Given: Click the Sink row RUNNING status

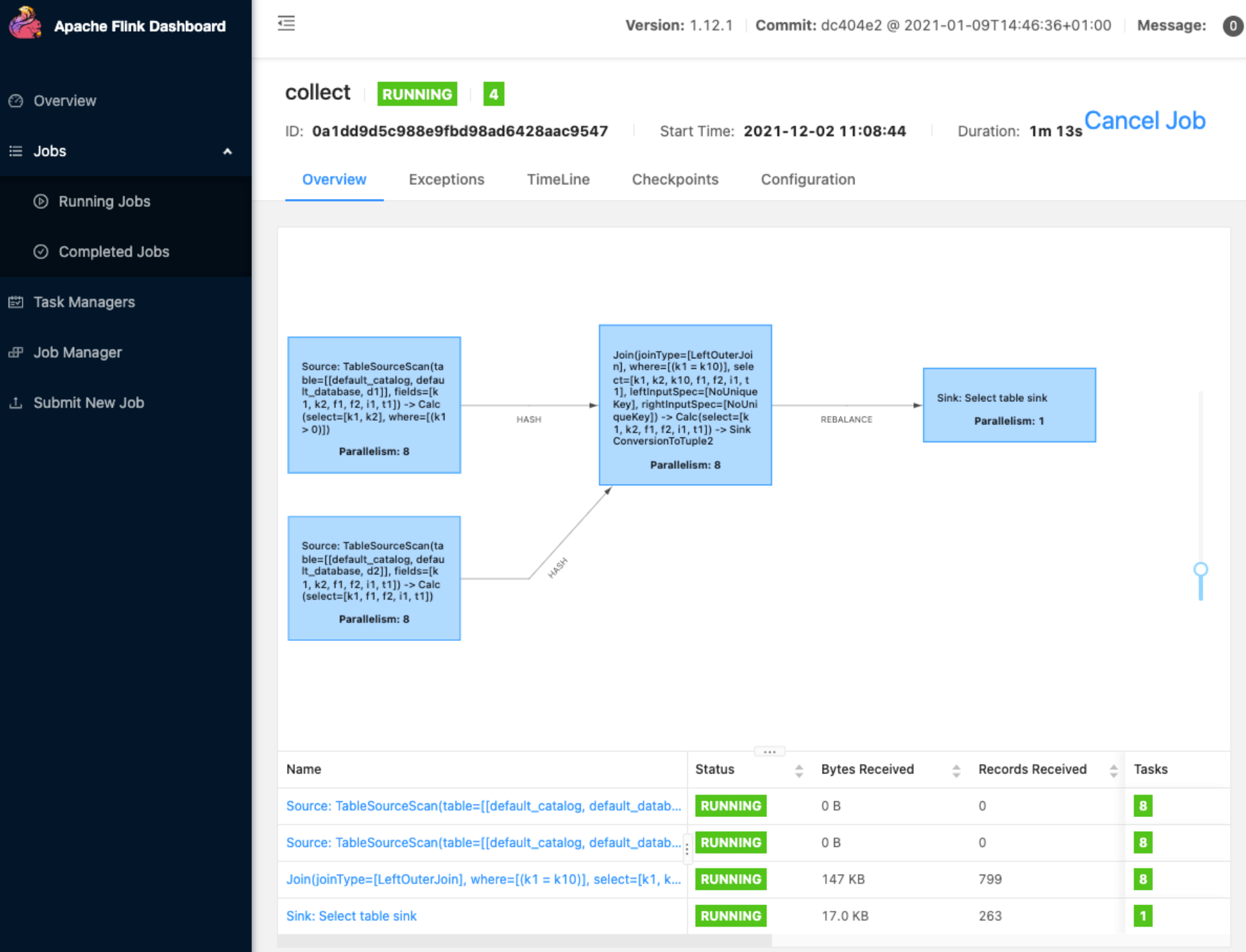Looking at the screenshot, I should (731, 916).
